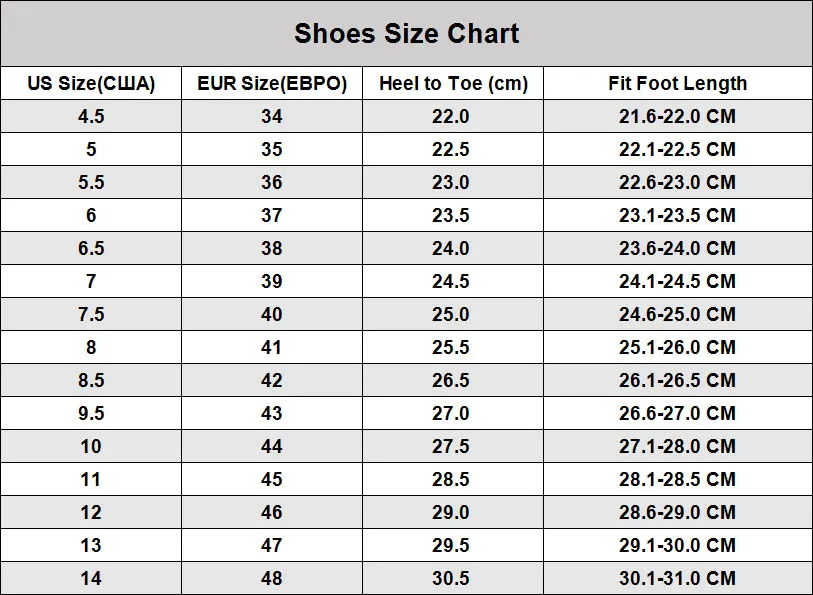
Task: Select US size 12 cell
Action: [91, 512]
